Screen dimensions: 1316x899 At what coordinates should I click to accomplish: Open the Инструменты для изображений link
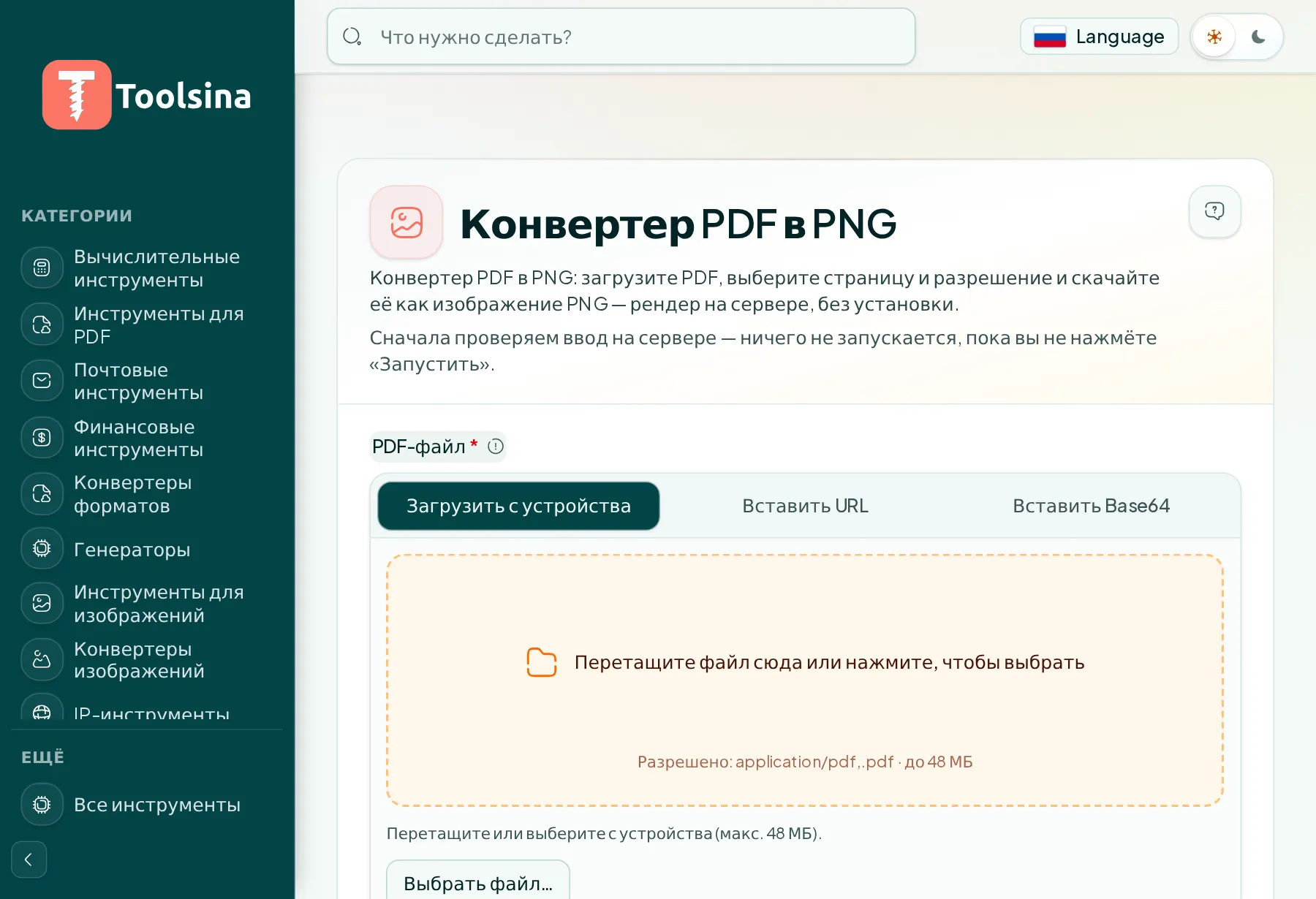pos(159,604)
